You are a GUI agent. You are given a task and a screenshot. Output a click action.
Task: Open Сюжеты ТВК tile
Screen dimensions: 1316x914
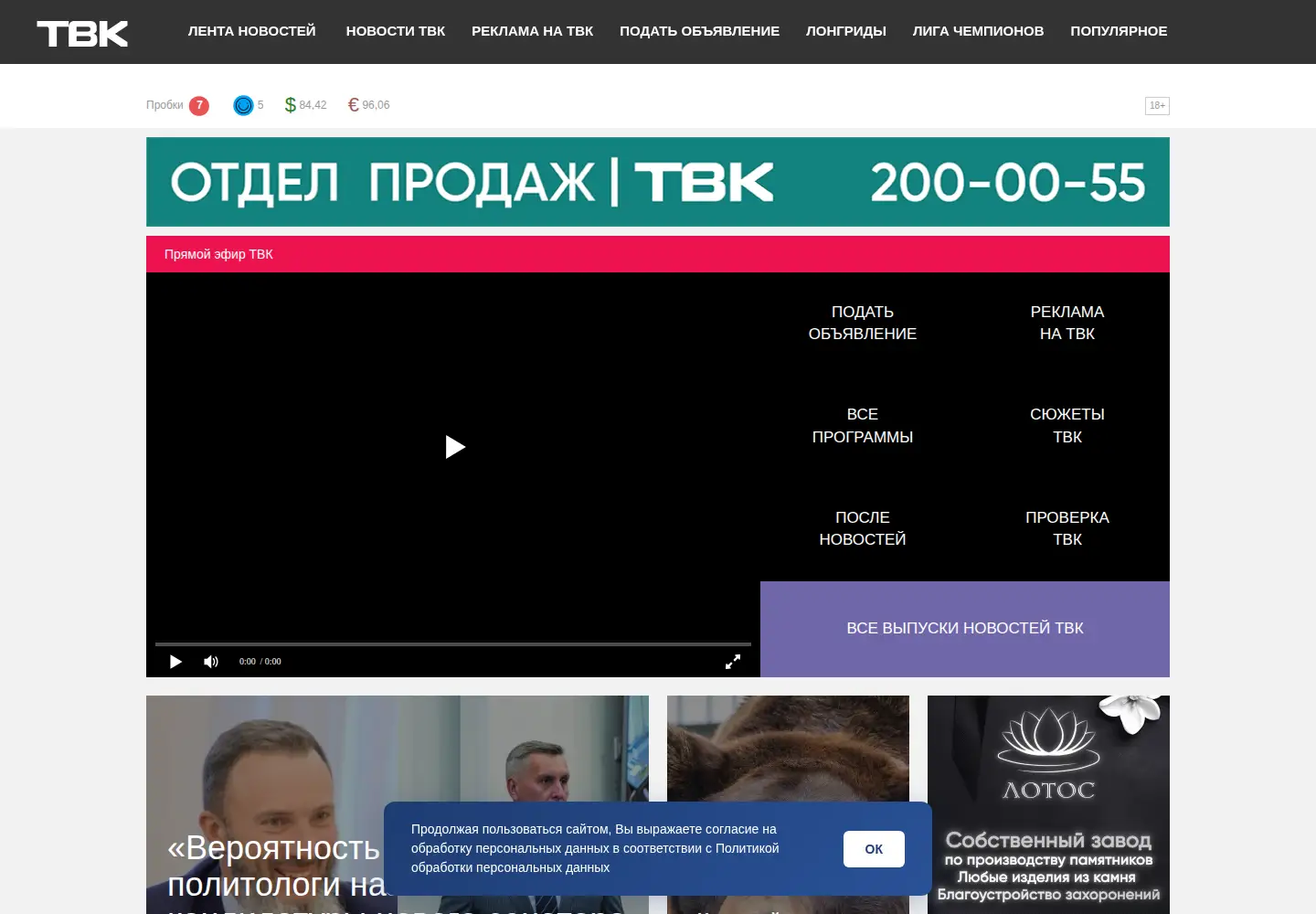click(1067, 426)
